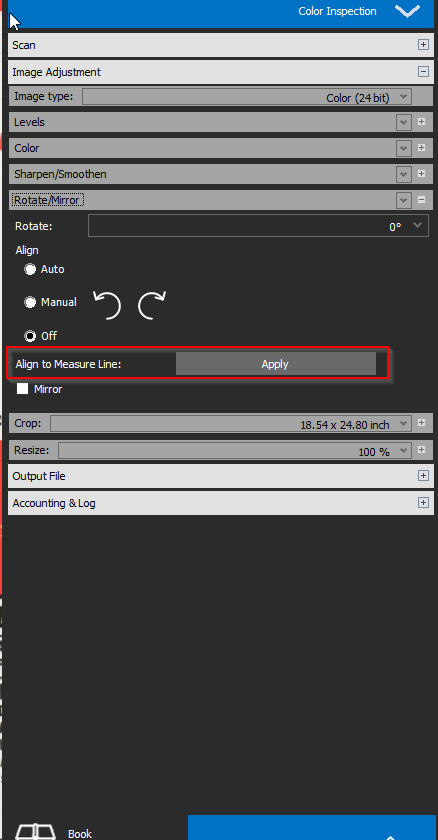Enable the Mirror checkbox
Screen dimensions: 438x840
(x=22, y=389)
